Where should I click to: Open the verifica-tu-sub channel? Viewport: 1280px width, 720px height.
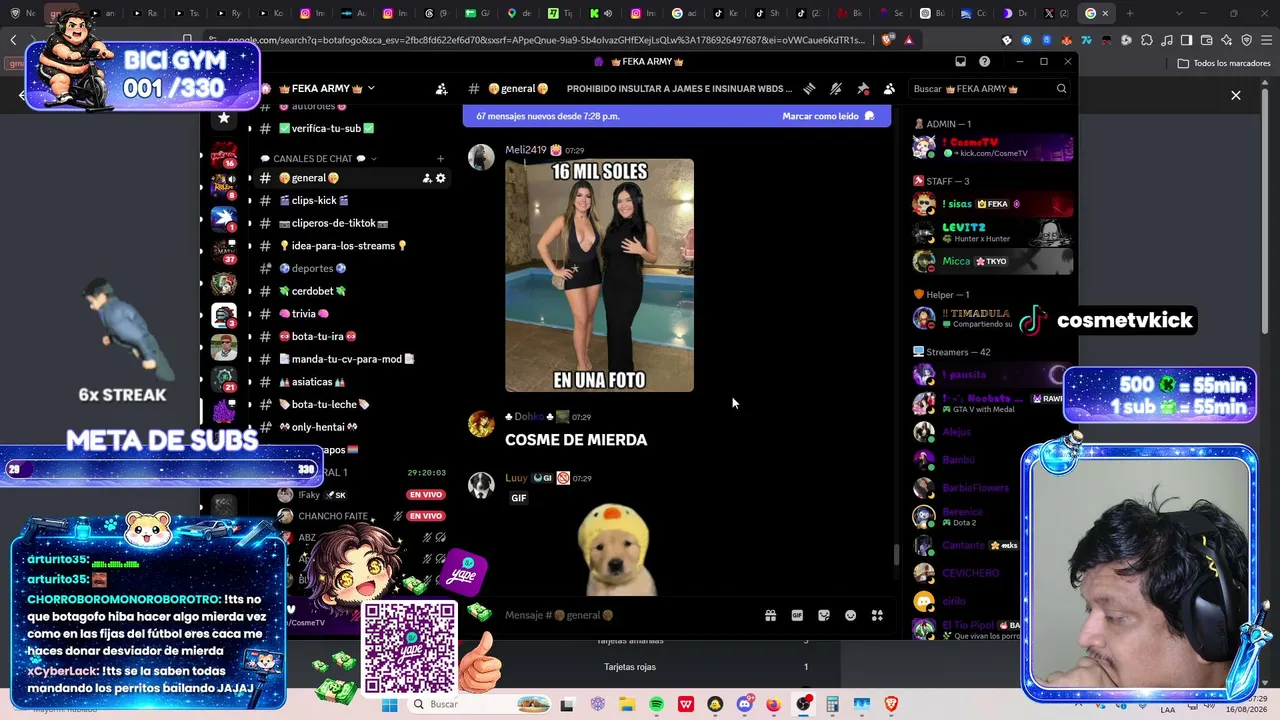tap(353, 128)
